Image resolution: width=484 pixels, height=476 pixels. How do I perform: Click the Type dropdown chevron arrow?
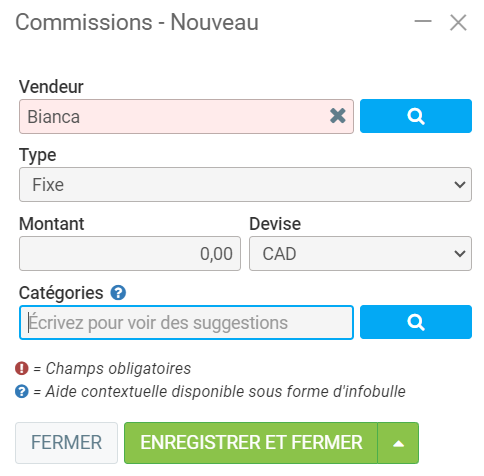click(x=460, y=184)
